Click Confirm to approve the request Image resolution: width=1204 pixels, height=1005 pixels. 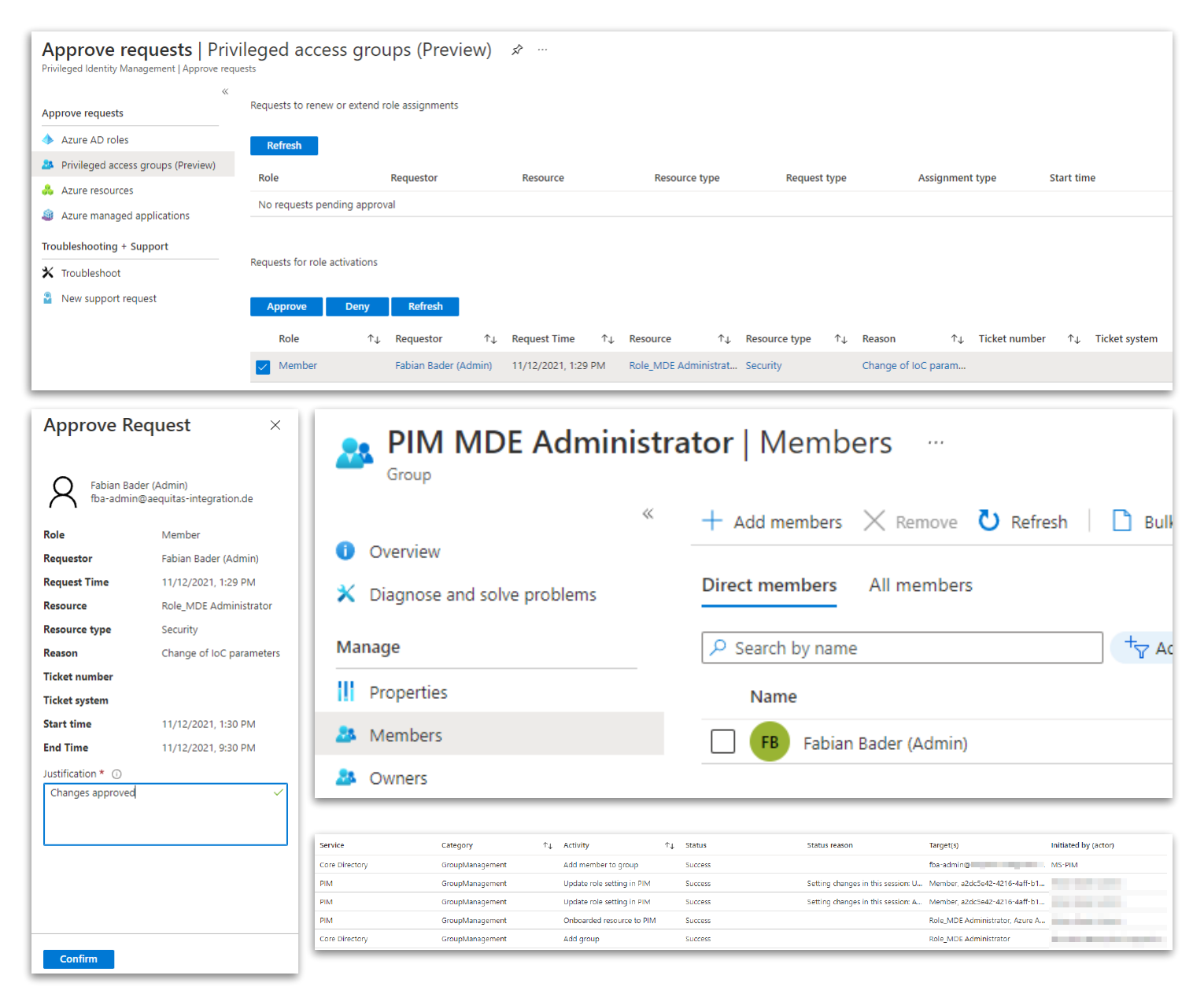click(x=78, y=959)
